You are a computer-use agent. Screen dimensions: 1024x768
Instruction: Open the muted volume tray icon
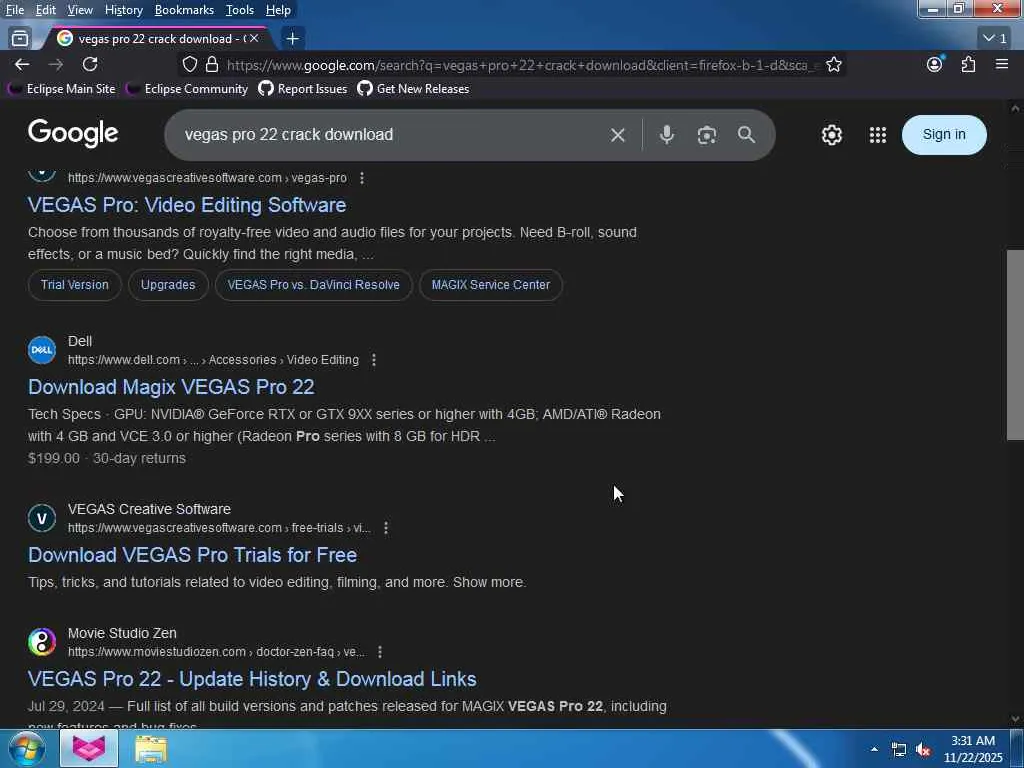point(923,750)
